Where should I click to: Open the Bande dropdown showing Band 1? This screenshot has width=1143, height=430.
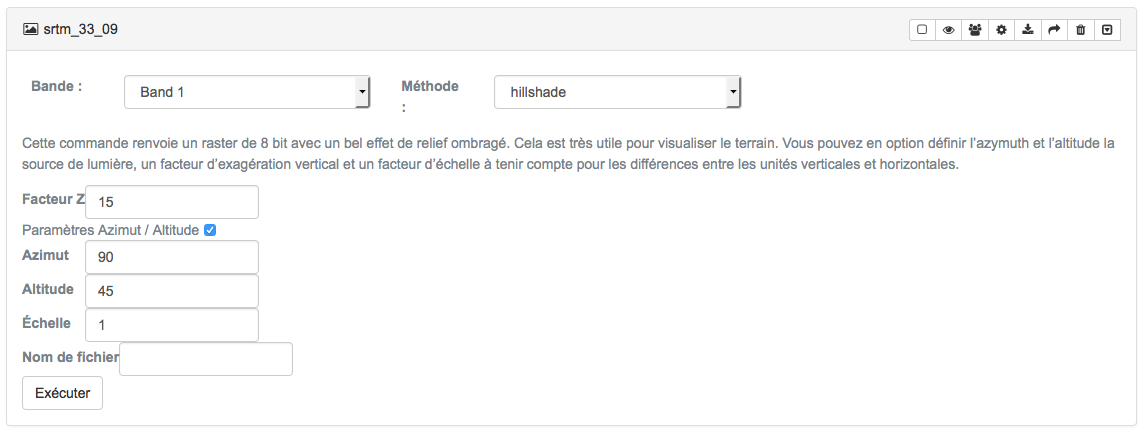click(x=247, y=93)
